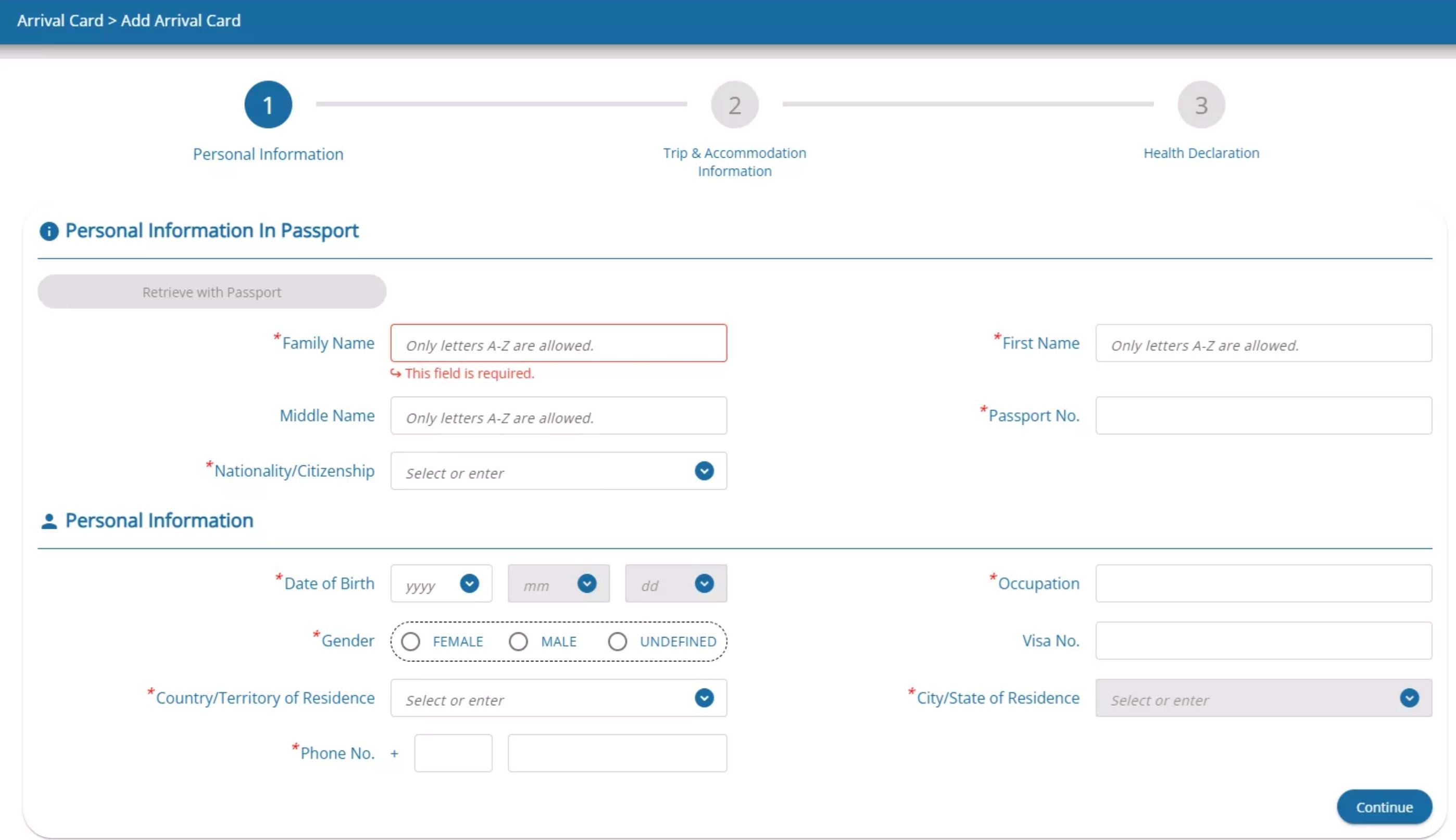
Task: Click step 2 Trip & Accommodation circle
Action: pyautogui.click(x=734, y=105)
